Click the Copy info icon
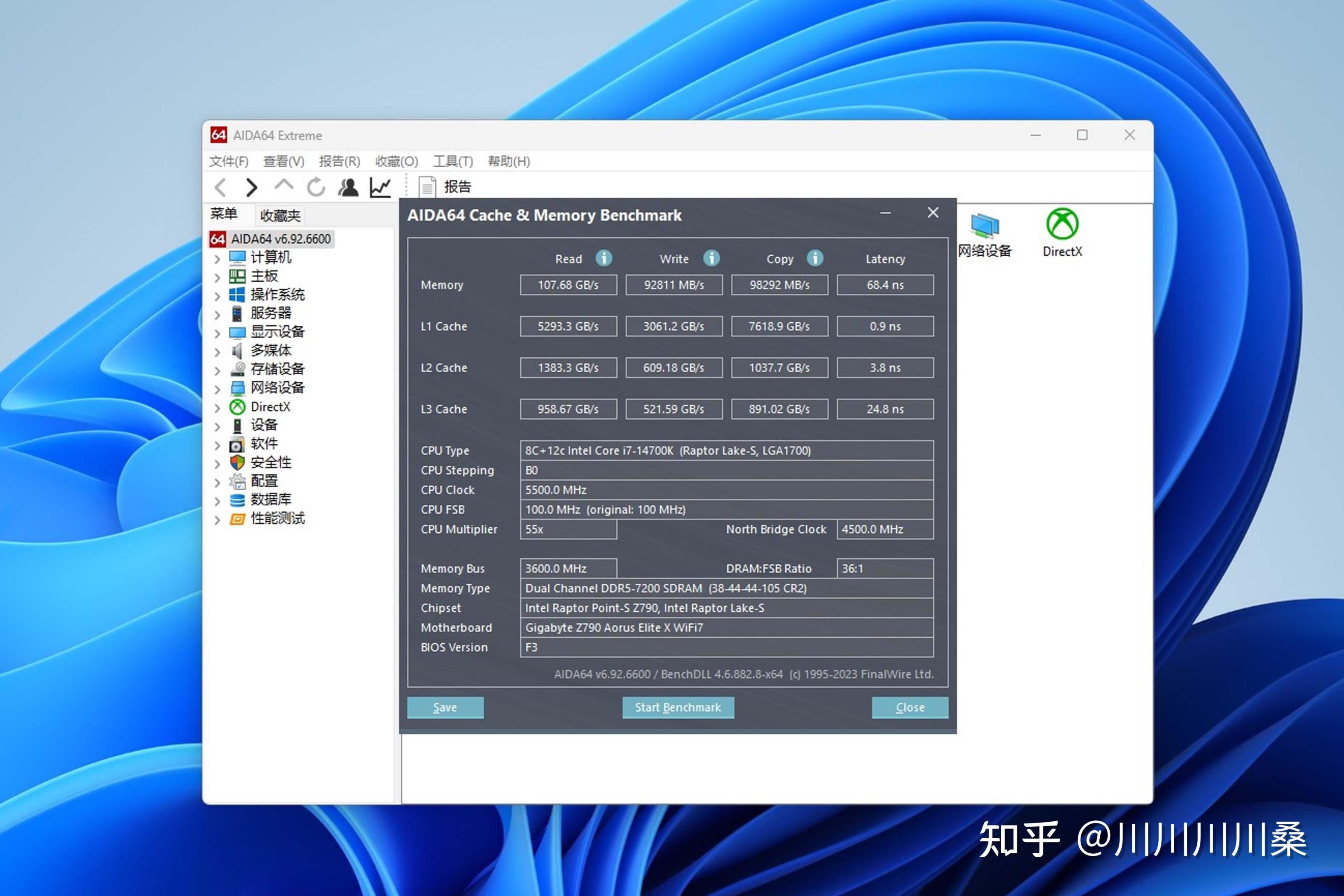This screenshot has width=1344, height=896. pos(815,258)
